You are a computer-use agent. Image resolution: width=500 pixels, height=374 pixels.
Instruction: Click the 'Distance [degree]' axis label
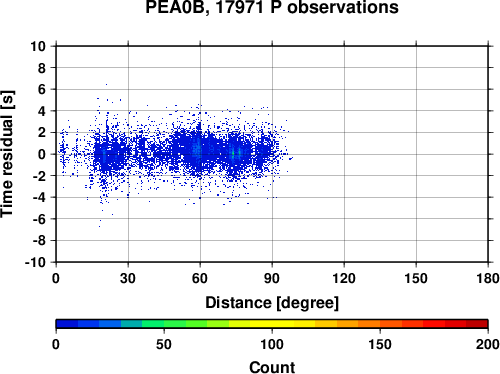pyautogui.click(x=272, y=303)
